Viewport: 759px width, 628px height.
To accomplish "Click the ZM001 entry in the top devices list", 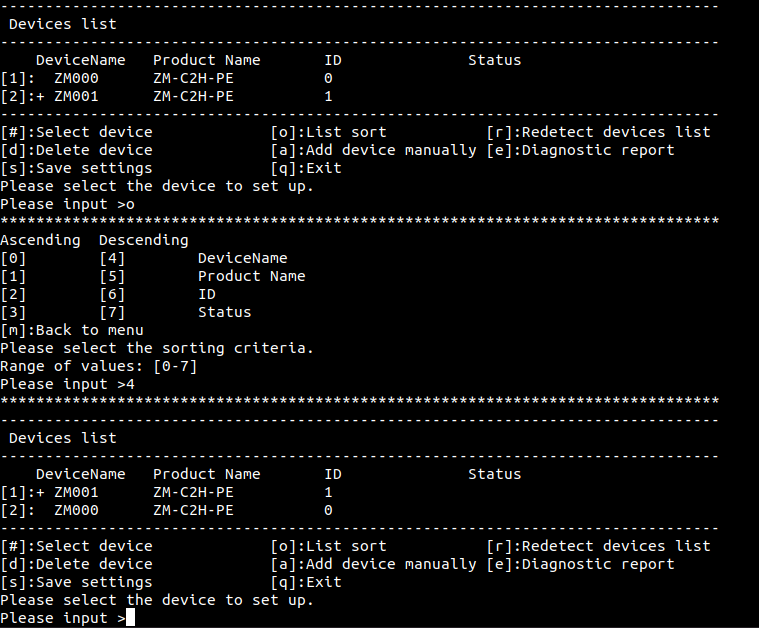I will [x=76, y=96].
